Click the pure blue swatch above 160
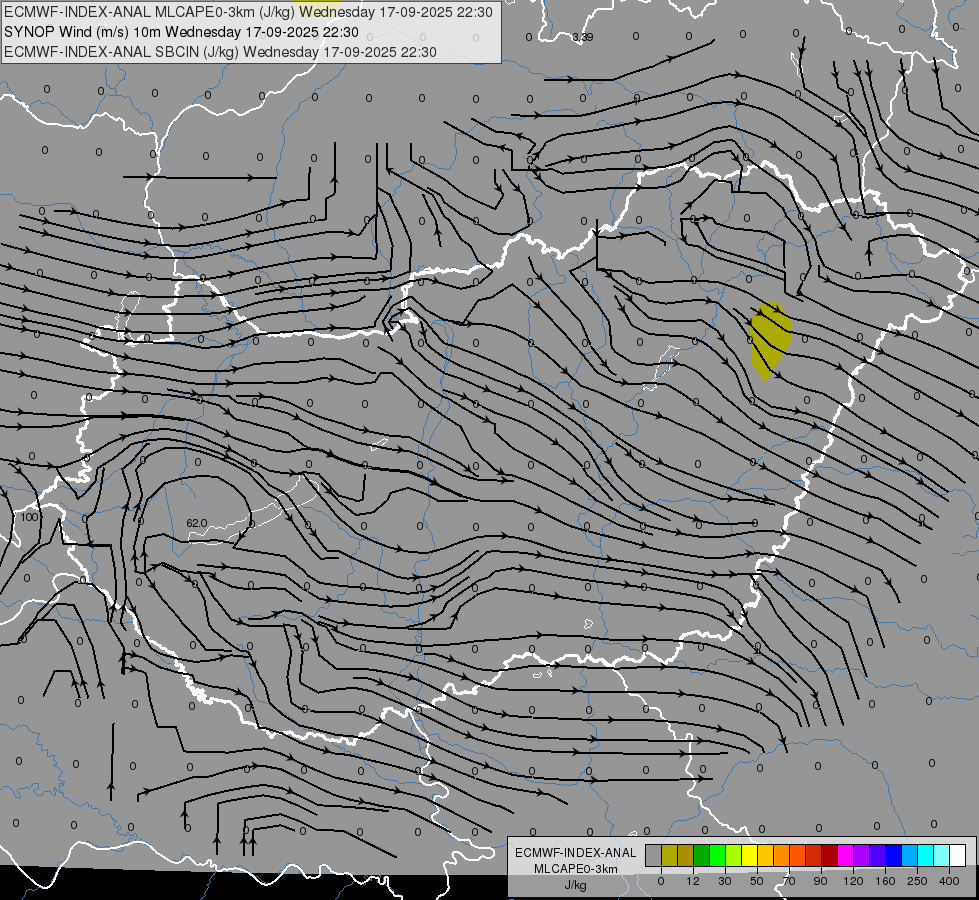 (893, 855)
